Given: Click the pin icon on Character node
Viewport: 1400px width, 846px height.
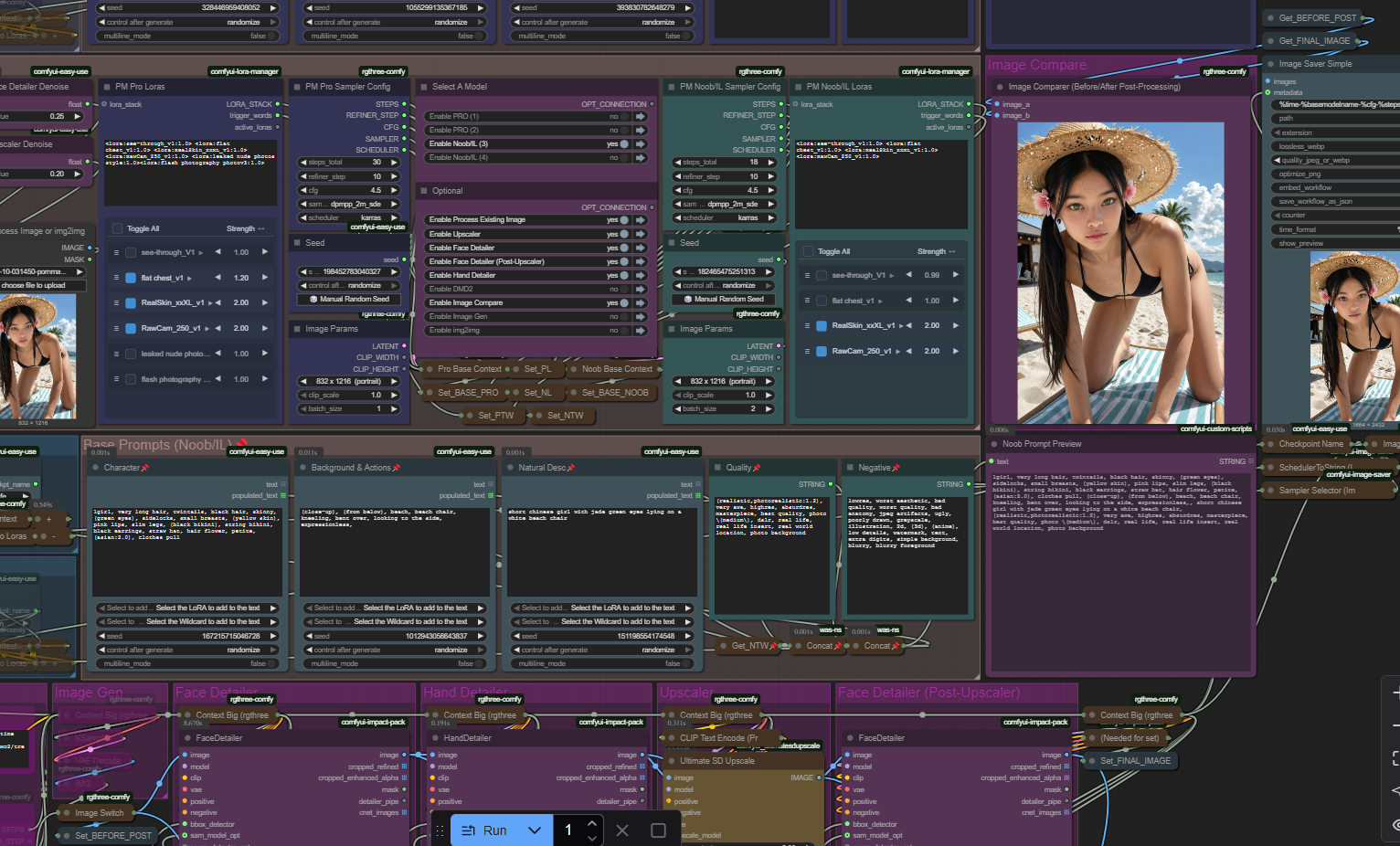Looking at the screenshot, I should (x=145, y=468).
